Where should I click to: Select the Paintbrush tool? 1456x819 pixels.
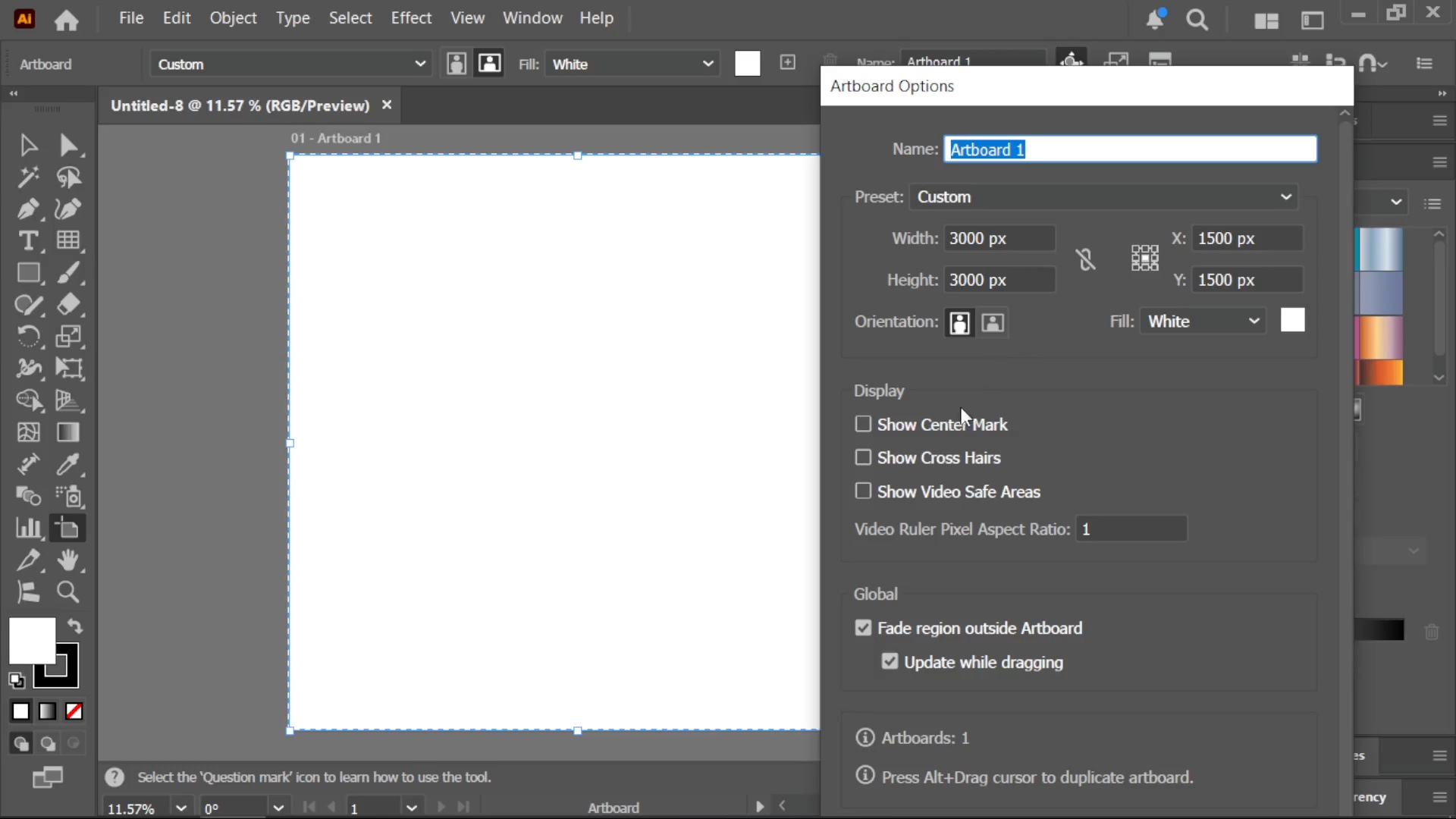(x=68, y=273)
